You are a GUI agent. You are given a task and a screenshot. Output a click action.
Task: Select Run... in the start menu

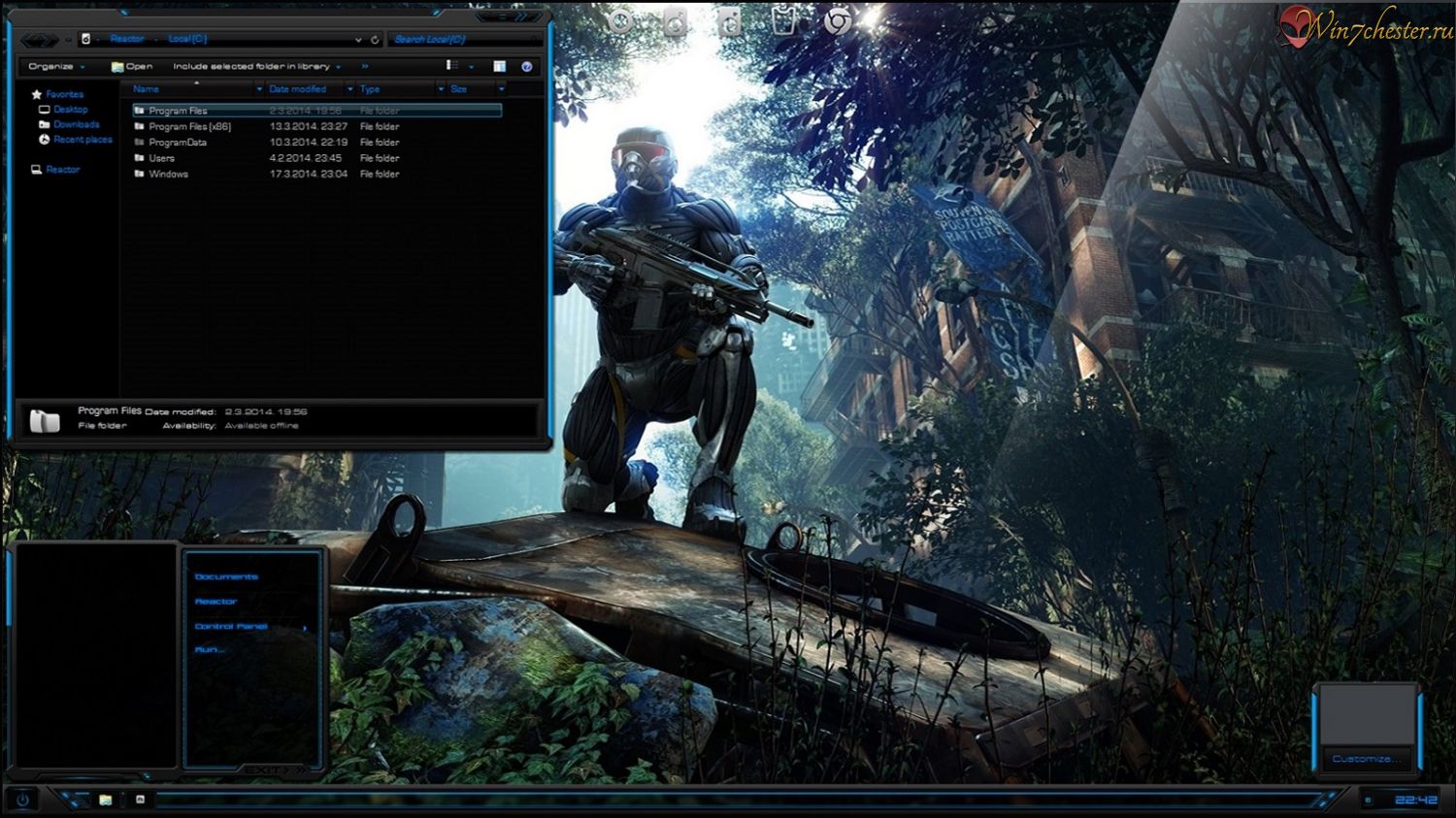210,650
